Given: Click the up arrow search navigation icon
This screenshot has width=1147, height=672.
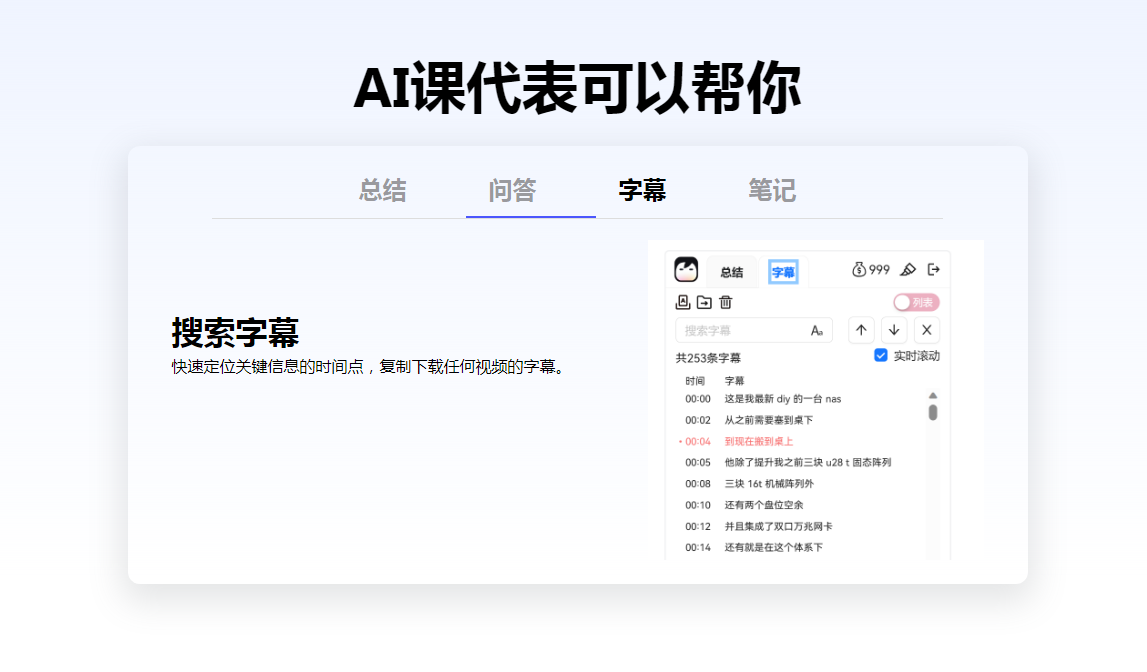Looking at the screenshot, I should coord(860,330).
